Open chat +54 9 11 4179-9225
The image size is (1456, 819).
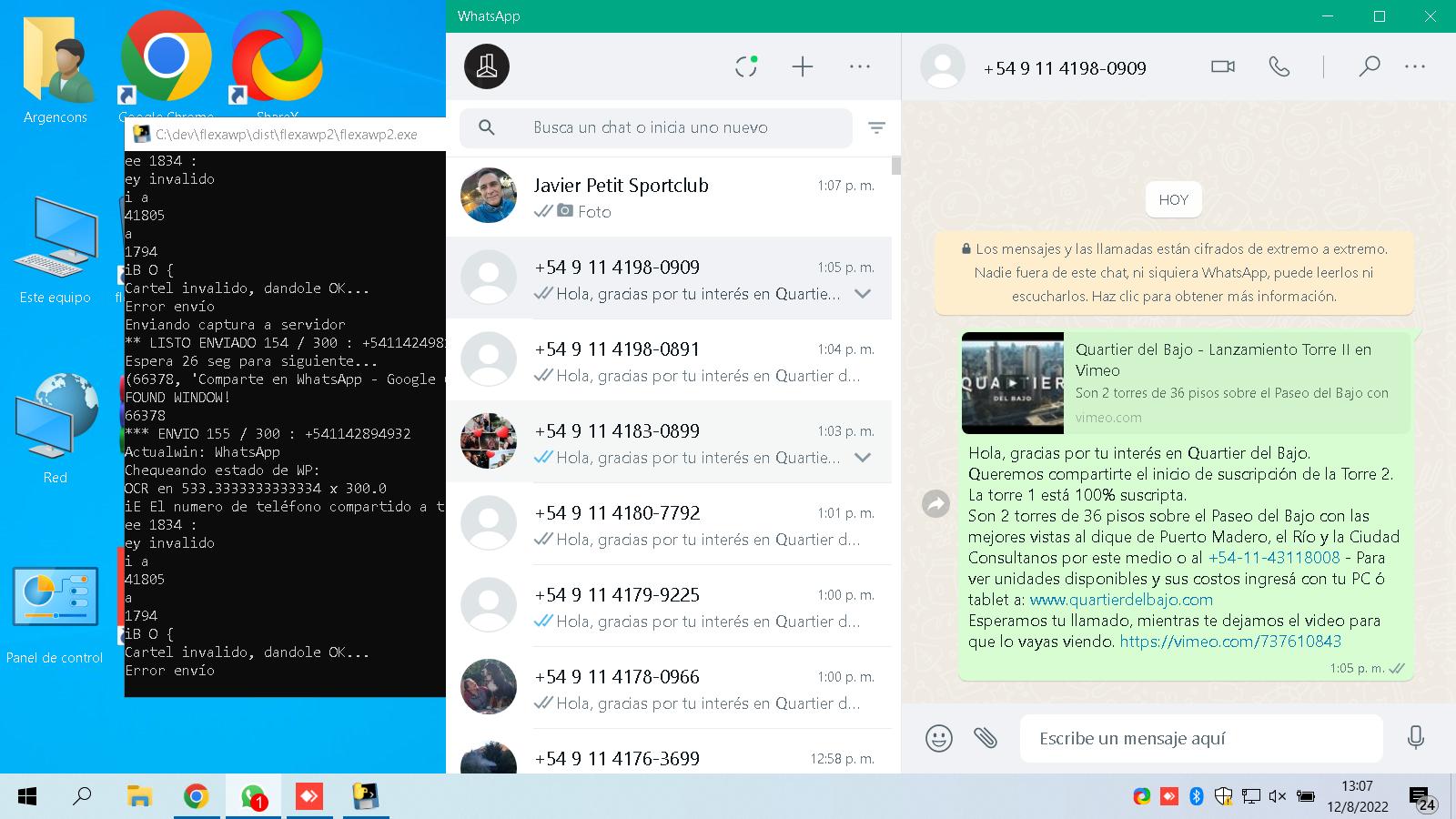pyautogui.click(x=669, y=605)
